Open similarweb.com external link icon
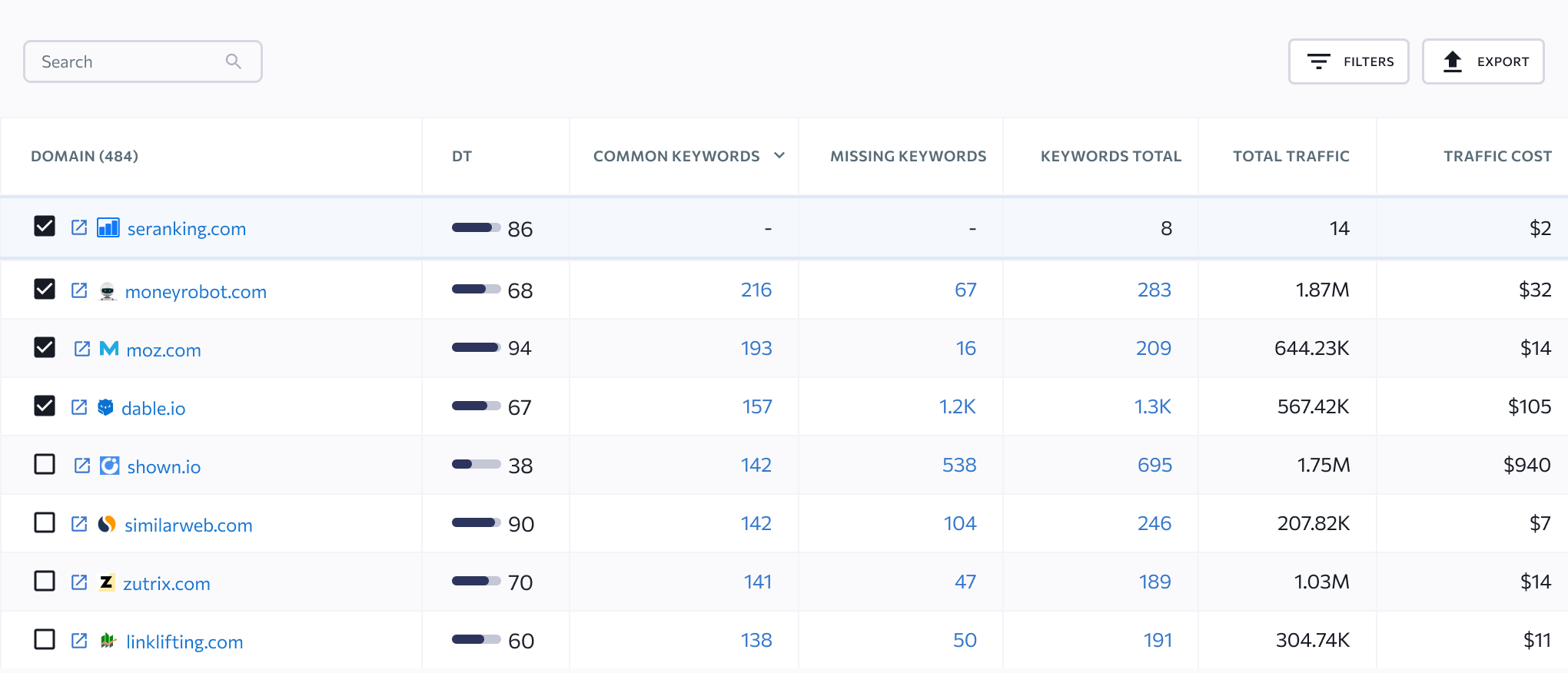This screenshot has width=1568, height=673. [79, 524]
